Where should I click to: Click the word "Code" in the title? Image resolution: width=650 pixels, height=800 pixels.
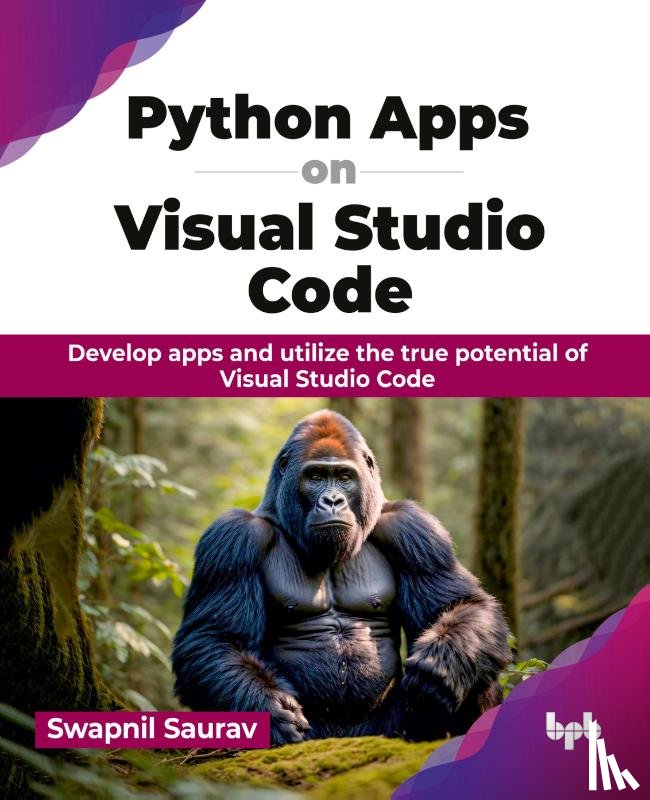click(330, 289)
